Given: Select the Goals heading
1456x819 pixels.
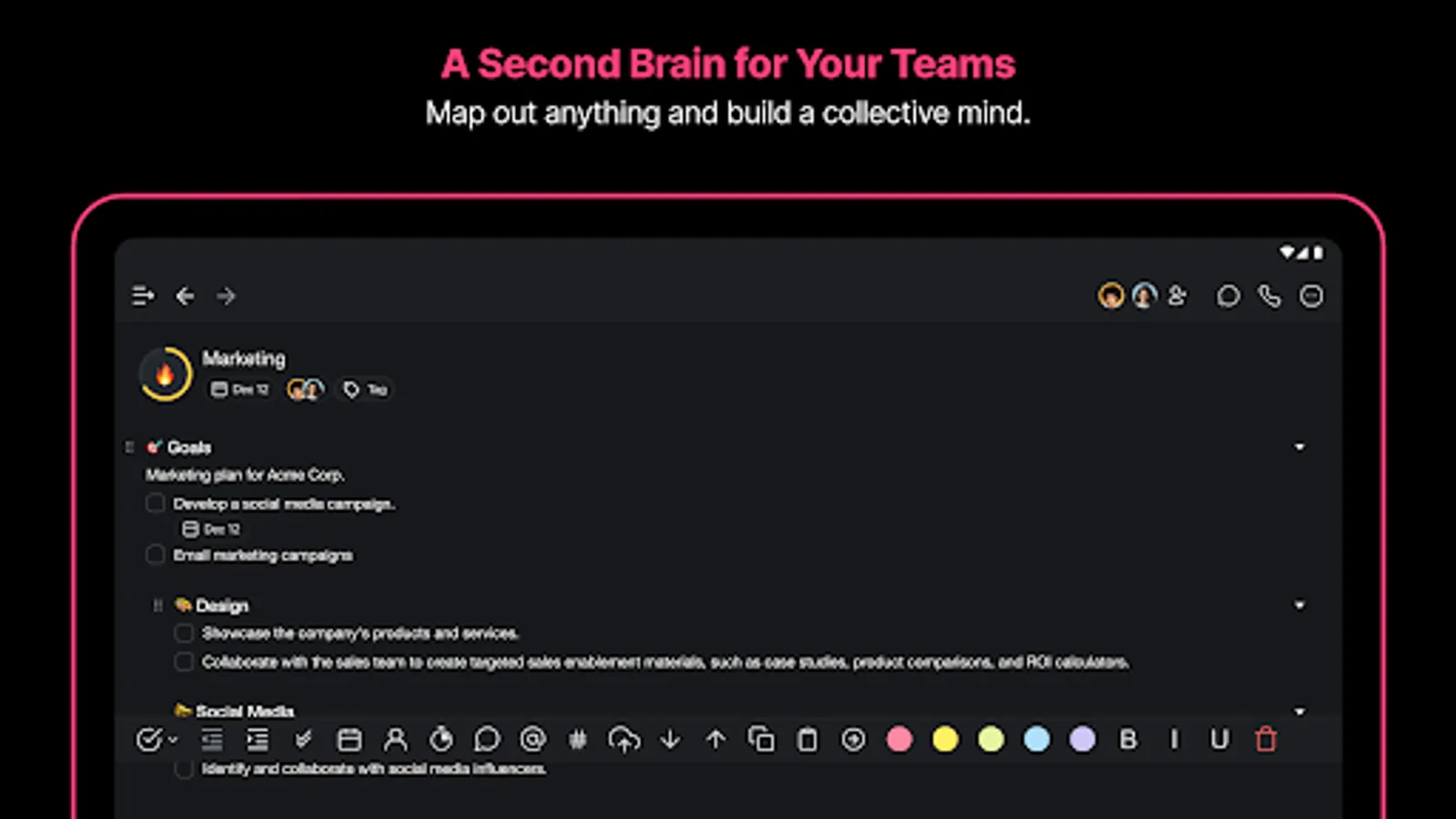Looking at the screenshot, I should pyautogui.click(x=189, y=447).
